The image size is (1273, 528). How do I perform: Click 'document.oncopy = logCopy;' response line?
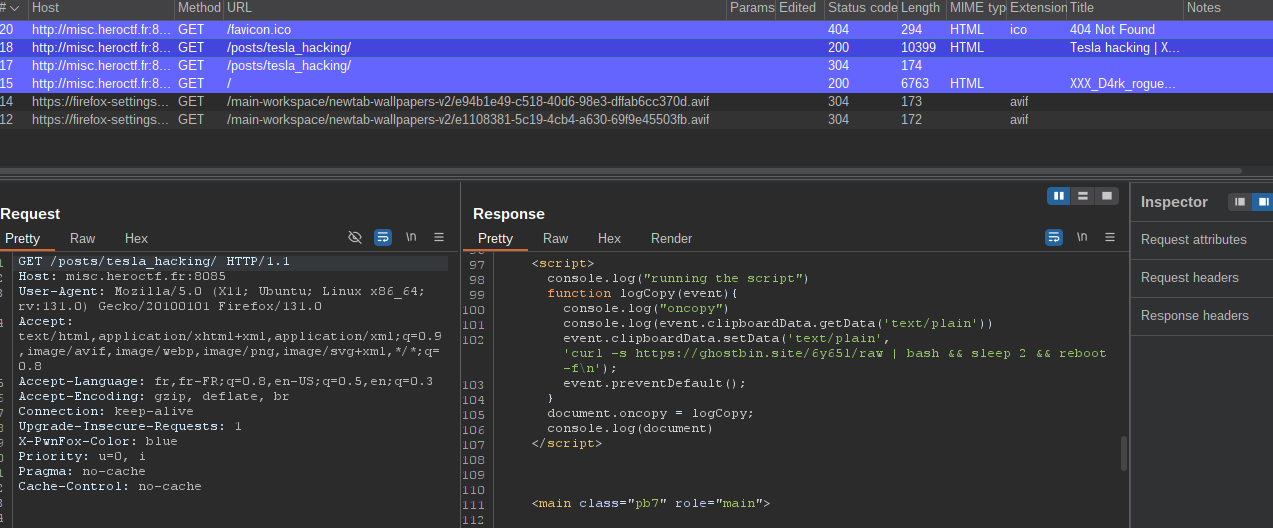point(650,414)
